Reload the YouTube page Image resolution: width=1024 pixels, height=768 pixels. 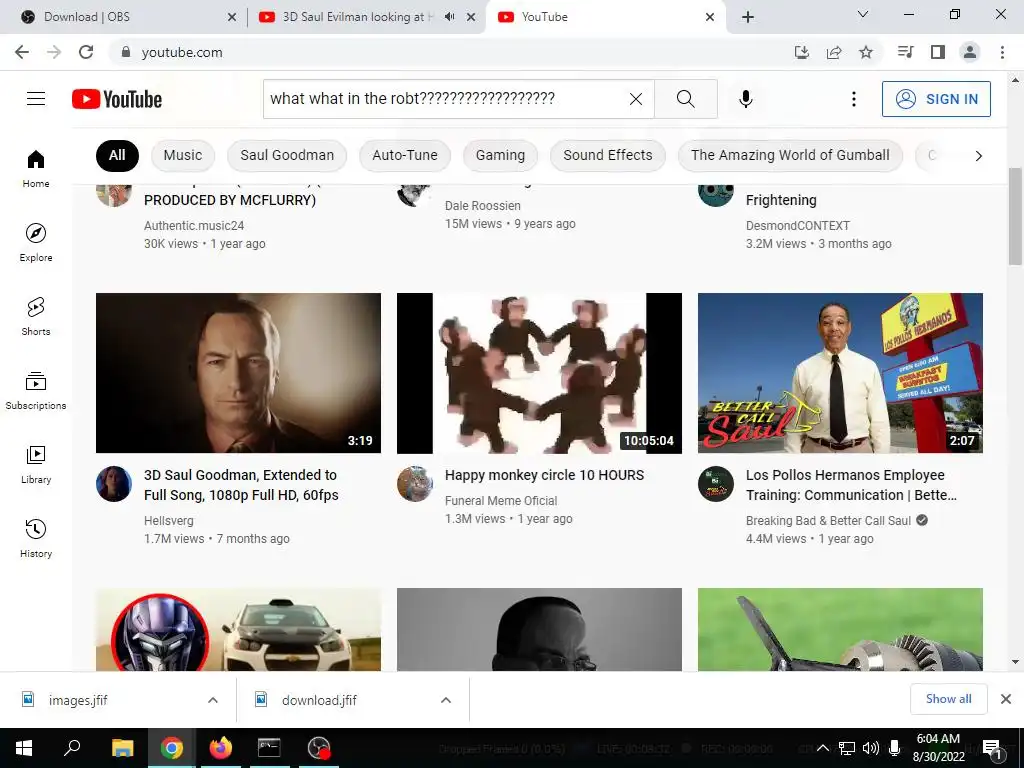[86, 52]
